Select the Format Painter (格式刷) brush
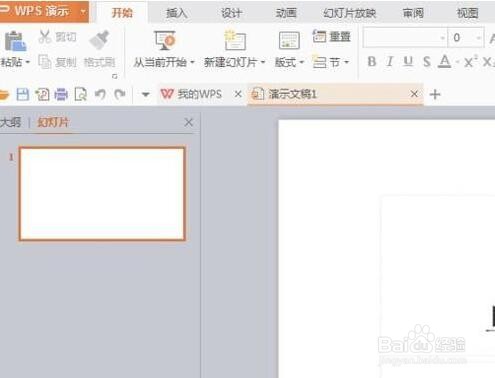Screen dimensions: 495x378 [x=99, y=40]
